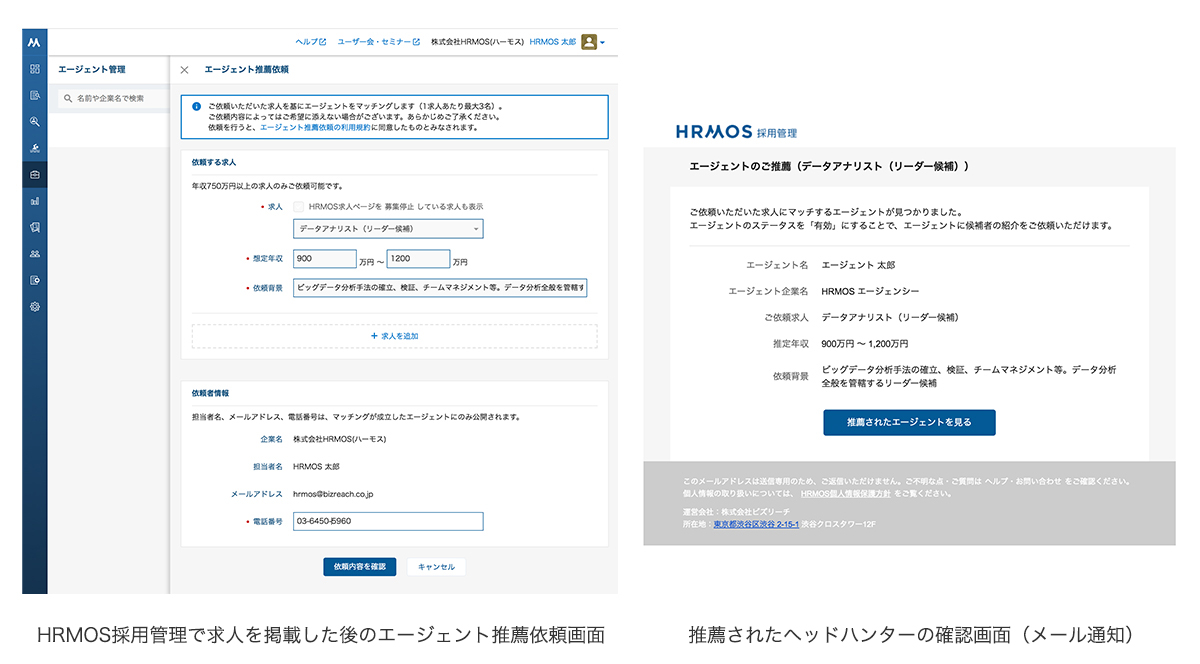The height and width of the screenshot is (664, 1200).
Task: Open the ヘルプ link in the header
Action: pos(310,42)
